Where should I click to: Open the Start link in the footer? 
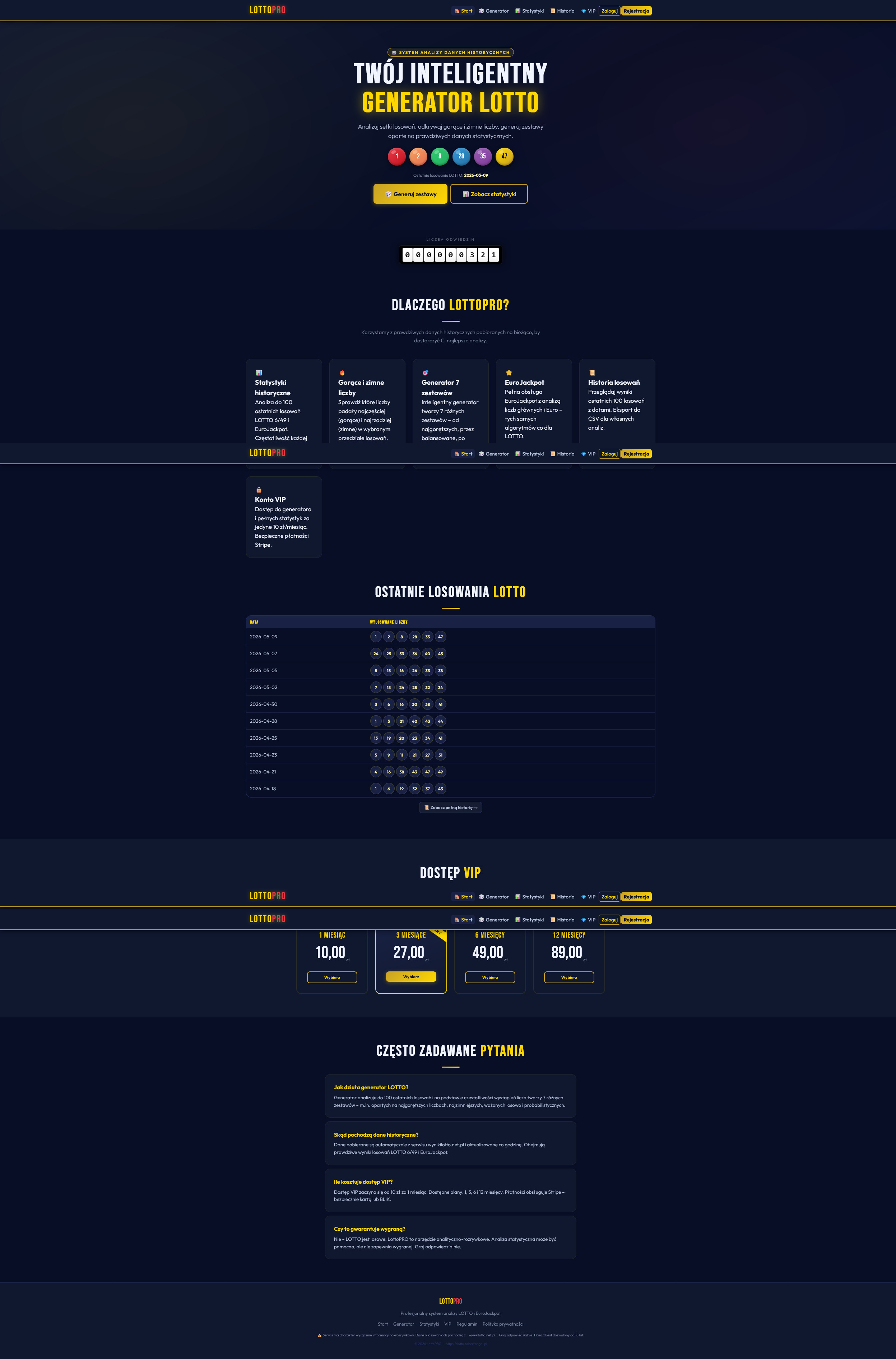point(383,1324)
